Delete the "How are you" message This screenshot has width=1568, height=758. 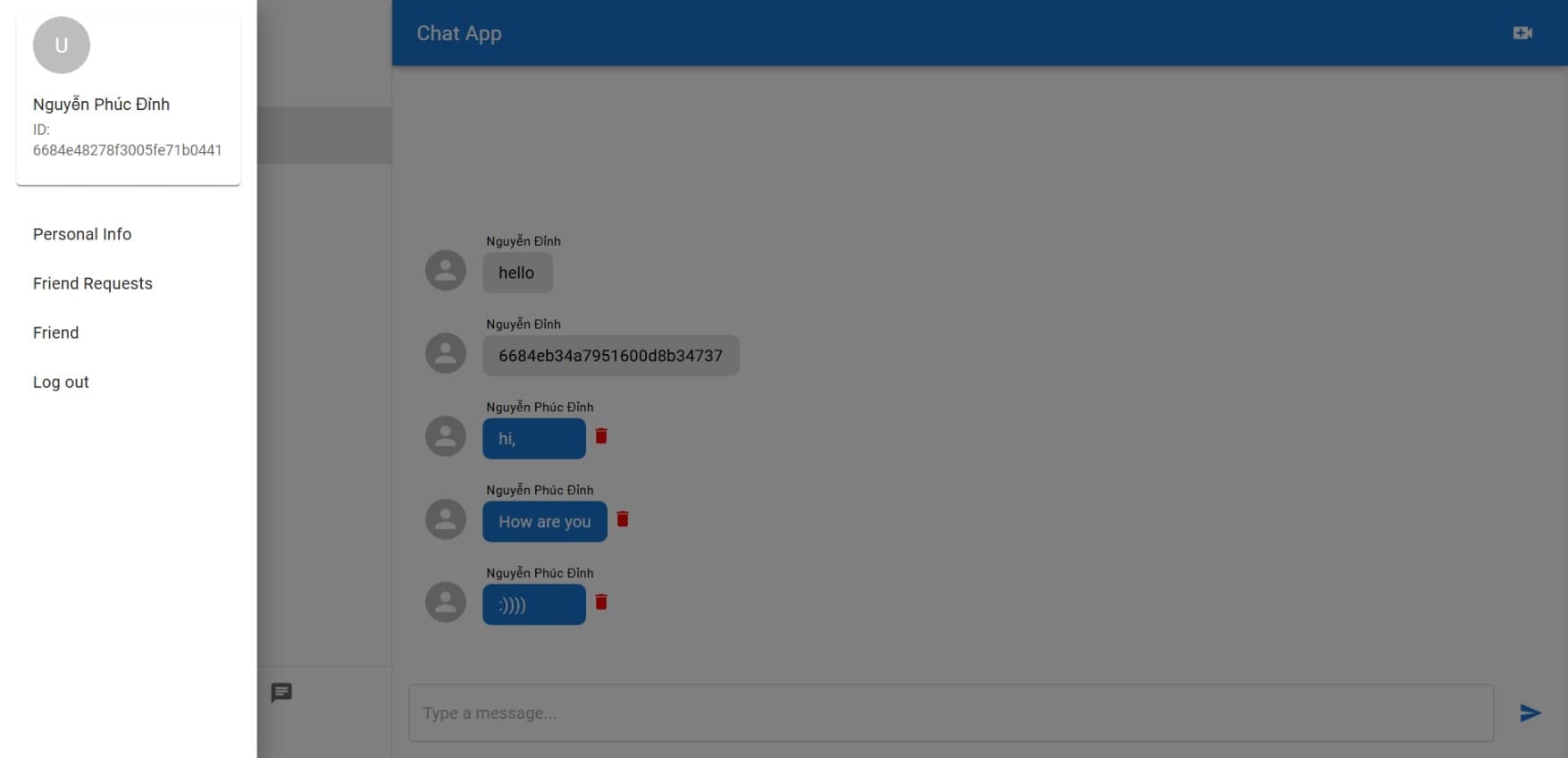(623, 519)
